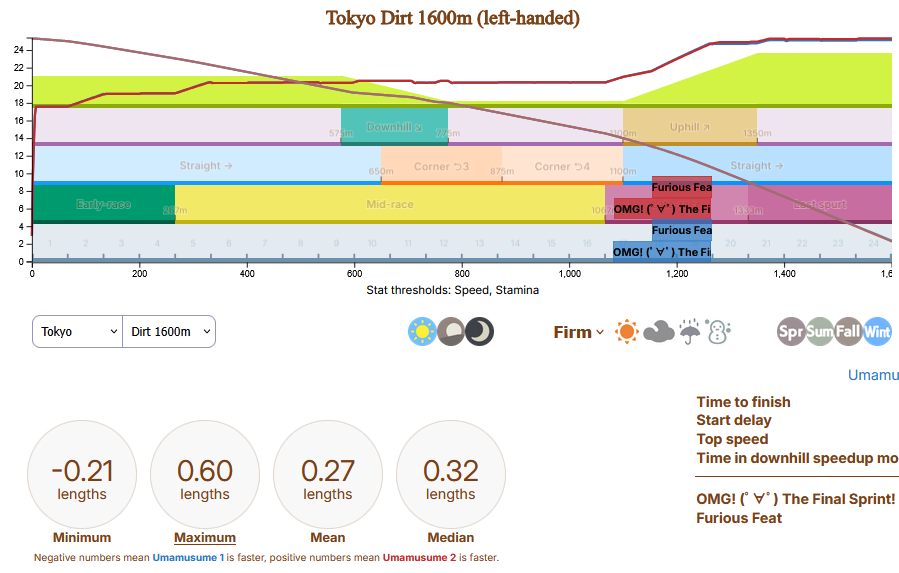Click the Downhill section on the chart
The image size is (899, 573).
tap(394, 126)
